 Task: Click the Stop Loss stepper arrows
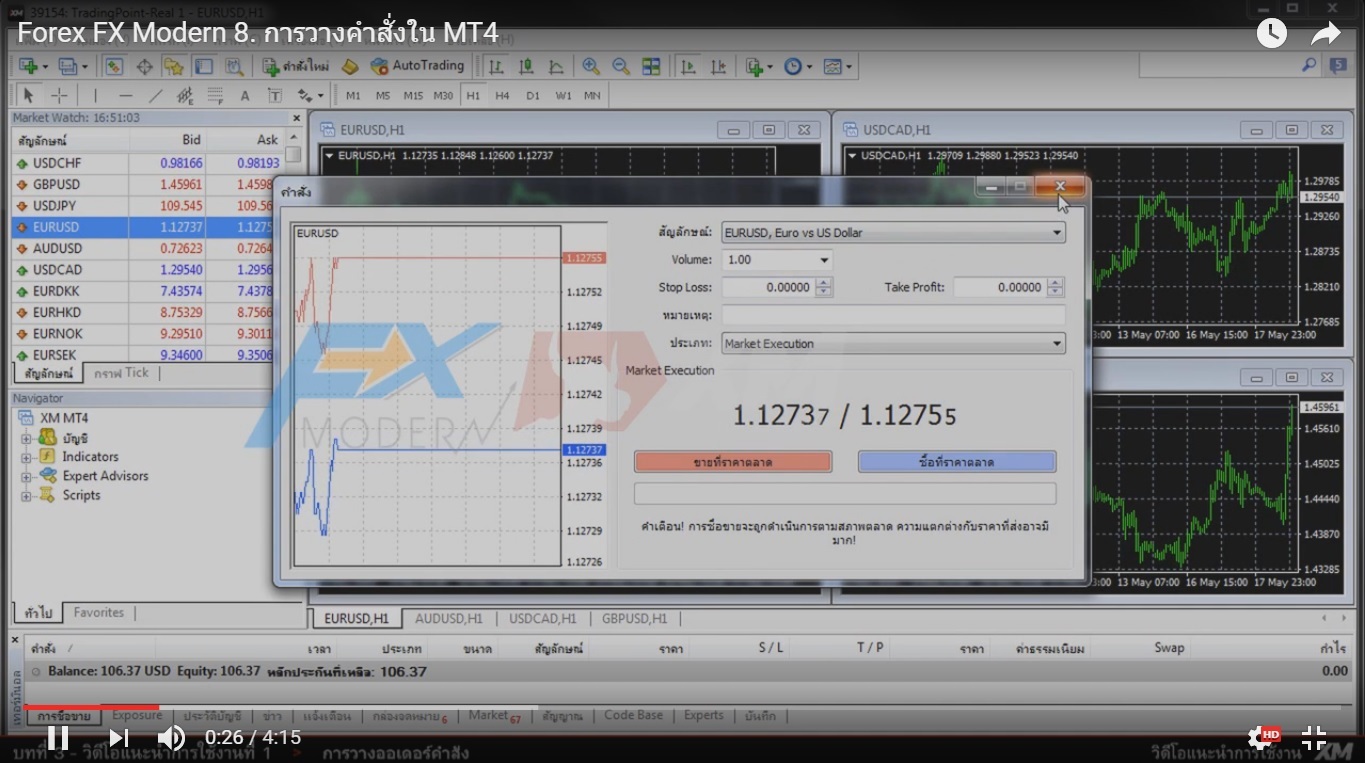(x=823, y=287)
